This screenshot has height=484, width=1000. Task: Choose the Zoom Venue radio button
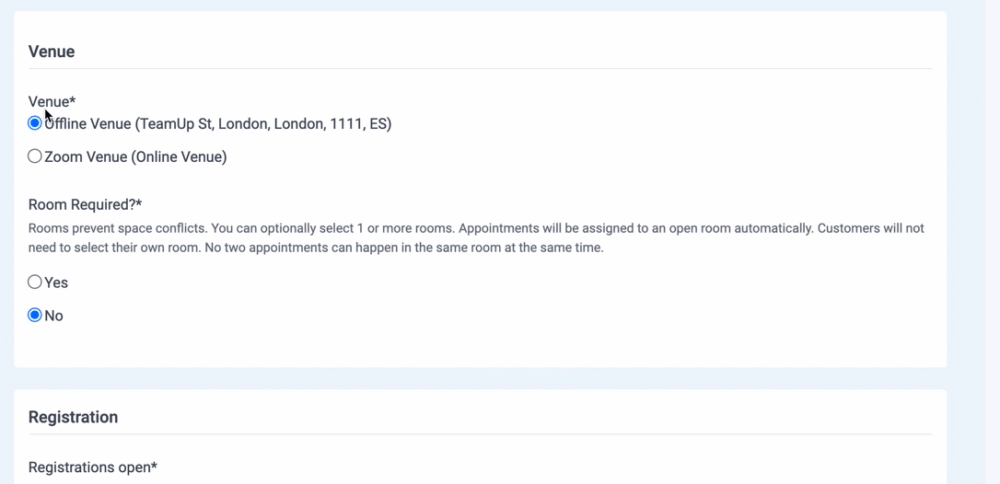tap(35, 156)
